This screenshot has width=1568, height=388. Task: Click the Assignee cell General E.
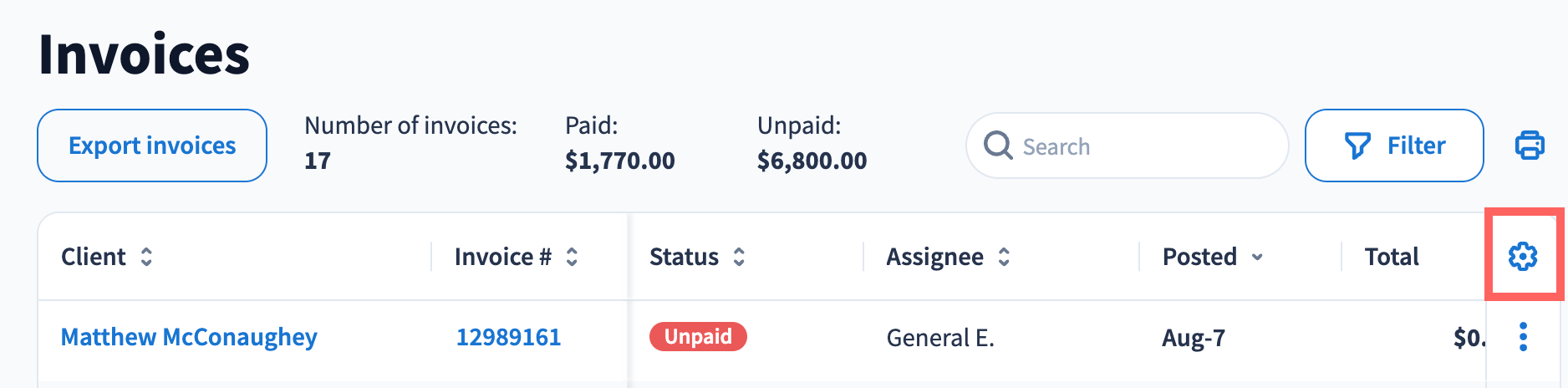[940, 338]
